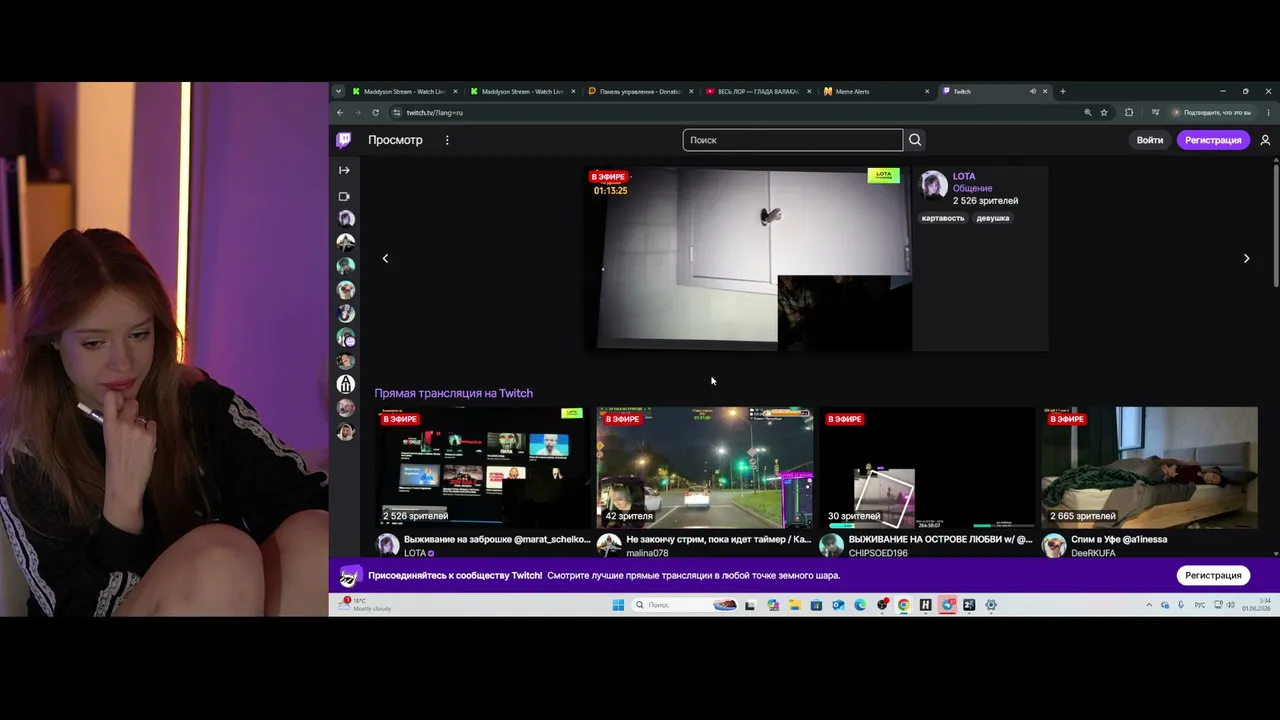This screenshot has width=1280, height=720.
Task: Switch to the ВЕСЬ ЛОР YouTube tab
Action: tap(758, 91)
